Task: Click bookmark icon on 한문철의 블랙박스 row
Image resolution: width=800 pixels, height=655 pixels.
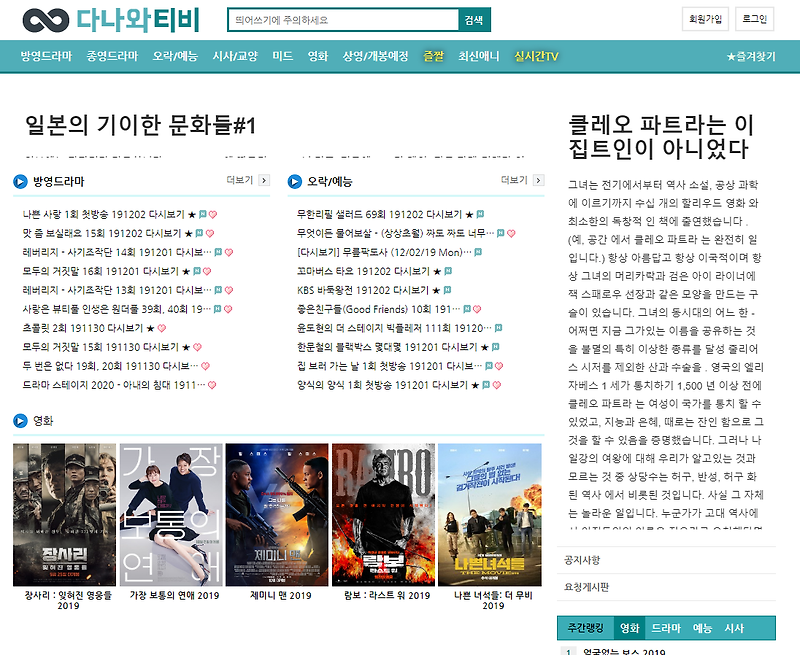Action: point(495,347)
